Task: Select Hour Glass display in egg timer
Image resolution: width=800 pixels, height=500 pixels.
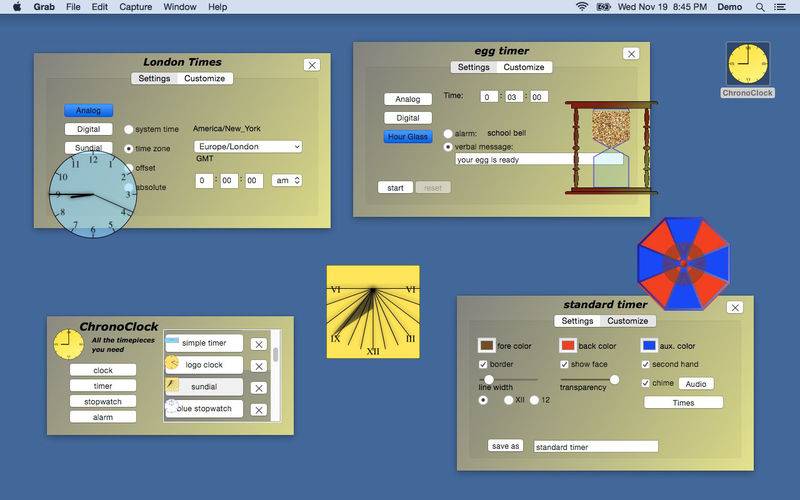Action: point(408,137)
